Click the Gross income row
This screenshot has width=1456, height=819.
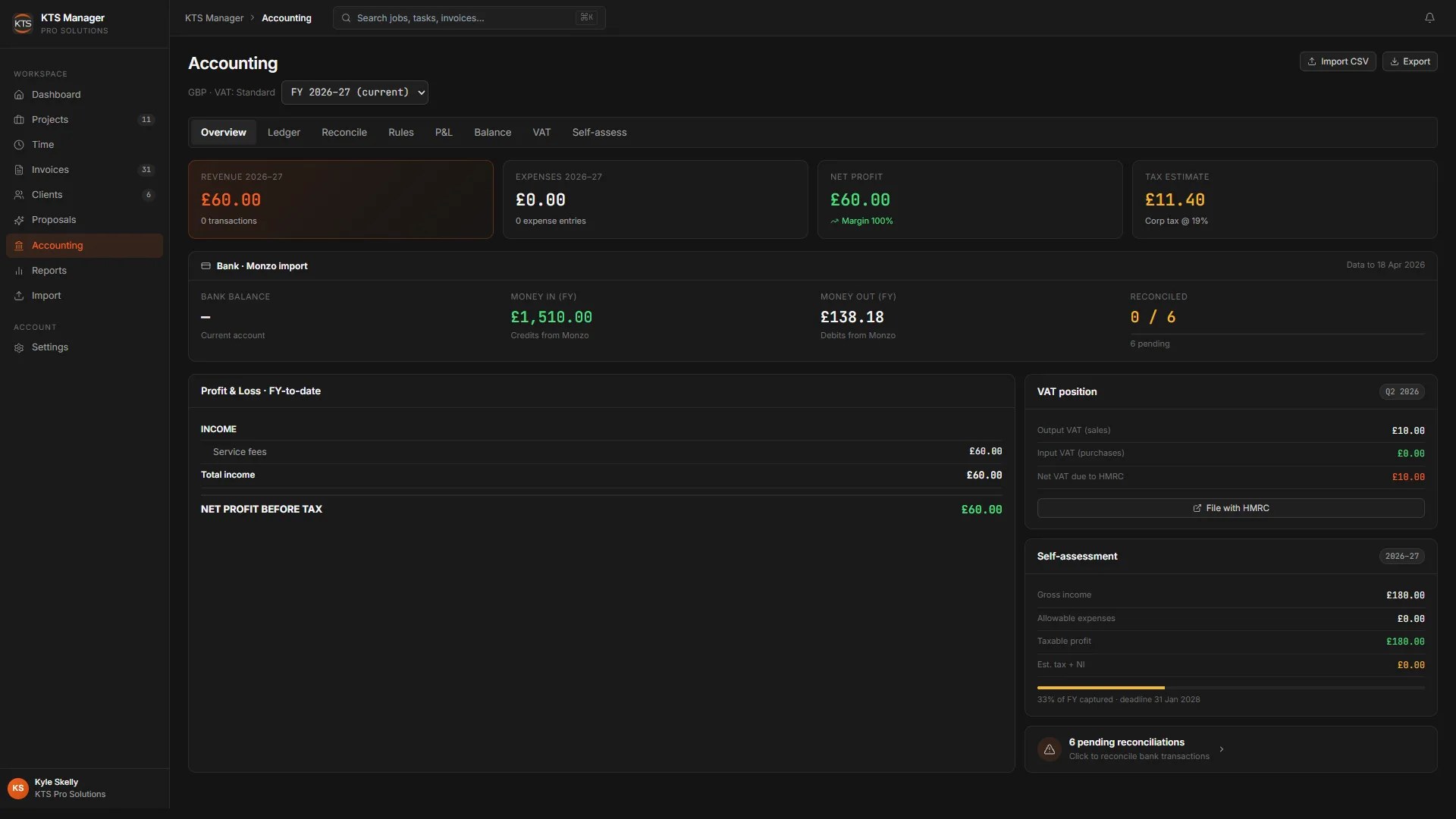click(1231, 595)
